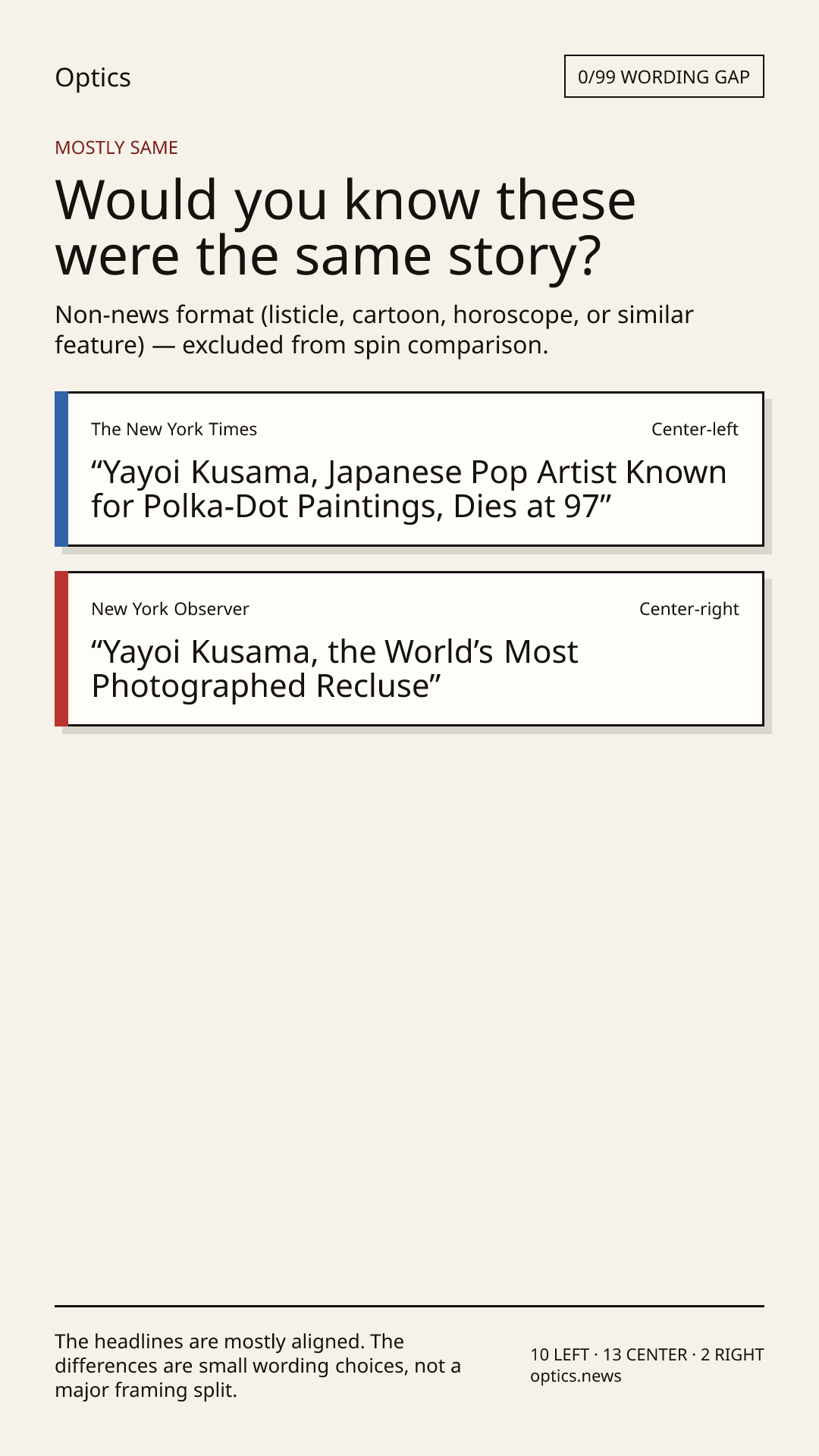Click the headline 'Would you know these were the same story?'

coord(346,227)
